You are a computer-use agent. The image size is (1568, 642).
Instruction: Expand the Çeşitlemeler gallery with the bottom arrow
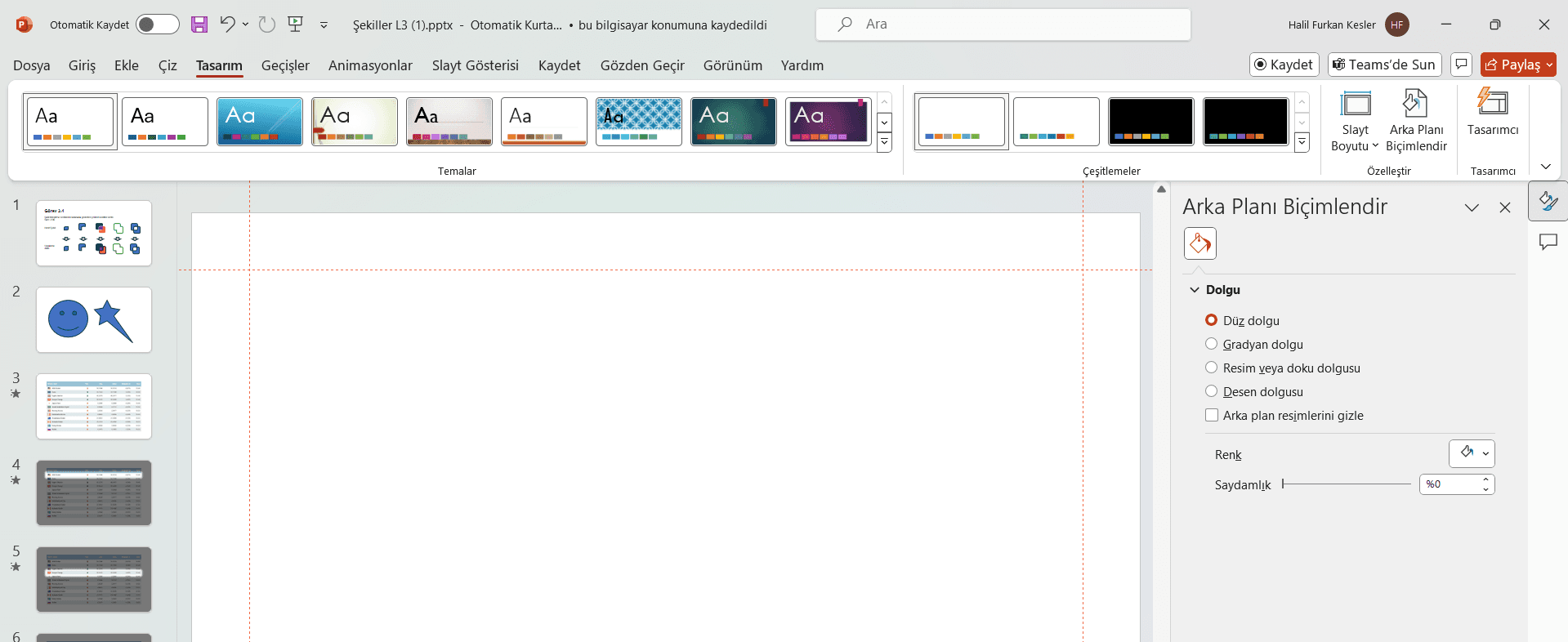(1302, 143)
